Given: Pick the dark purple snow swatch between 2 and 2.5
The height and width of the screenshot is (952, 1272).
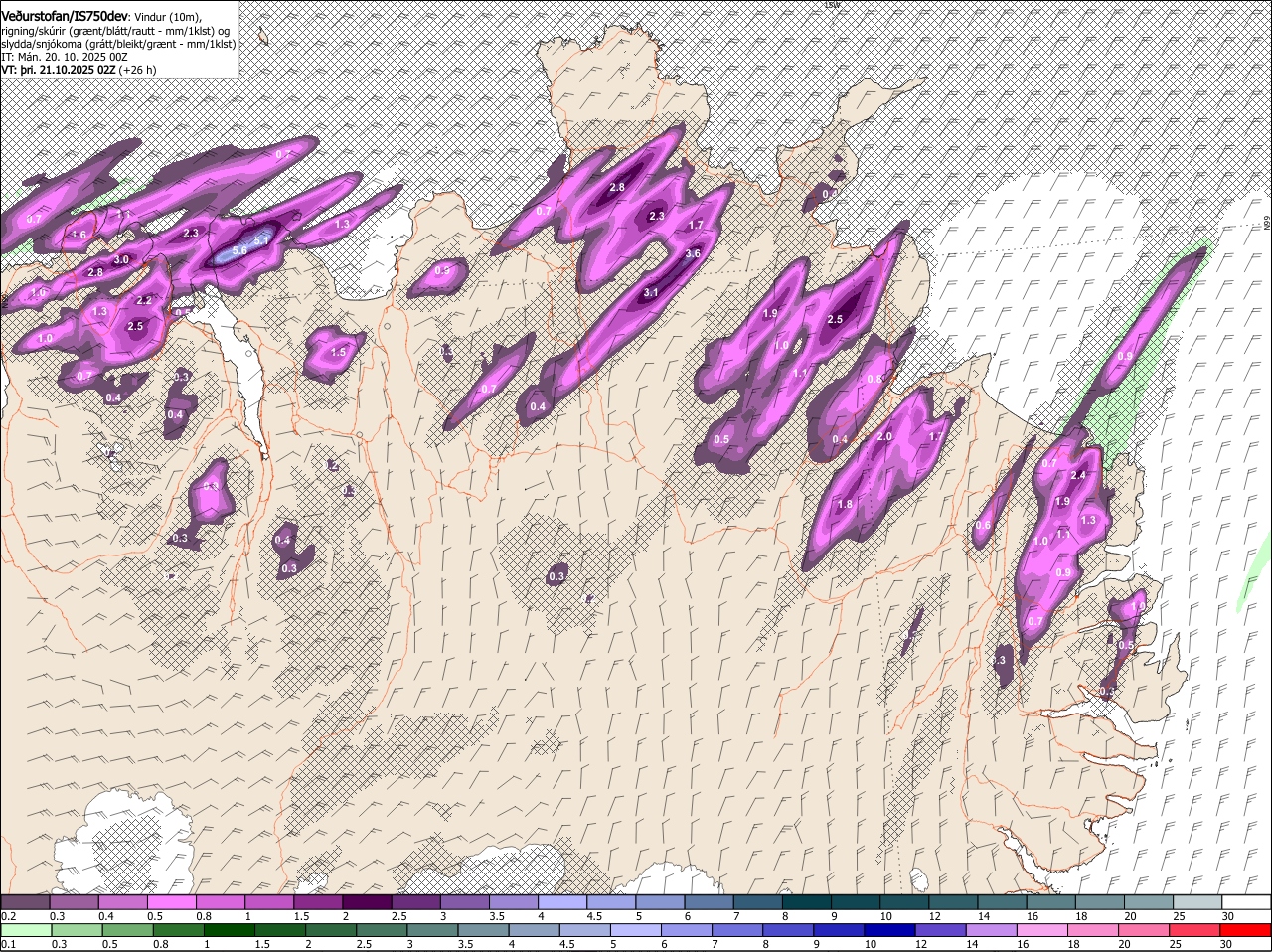Looking at the screenshot, I should 366,901.
